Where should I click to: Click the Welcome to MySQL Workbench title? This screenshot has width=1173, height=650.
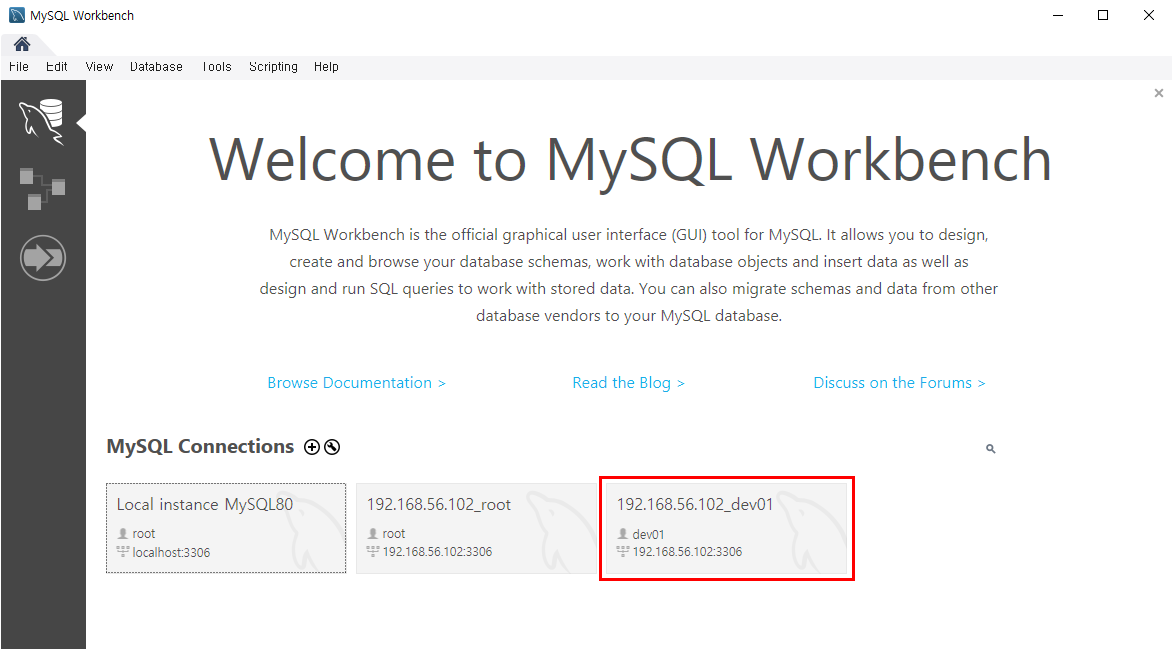click(x=630, y=159)
